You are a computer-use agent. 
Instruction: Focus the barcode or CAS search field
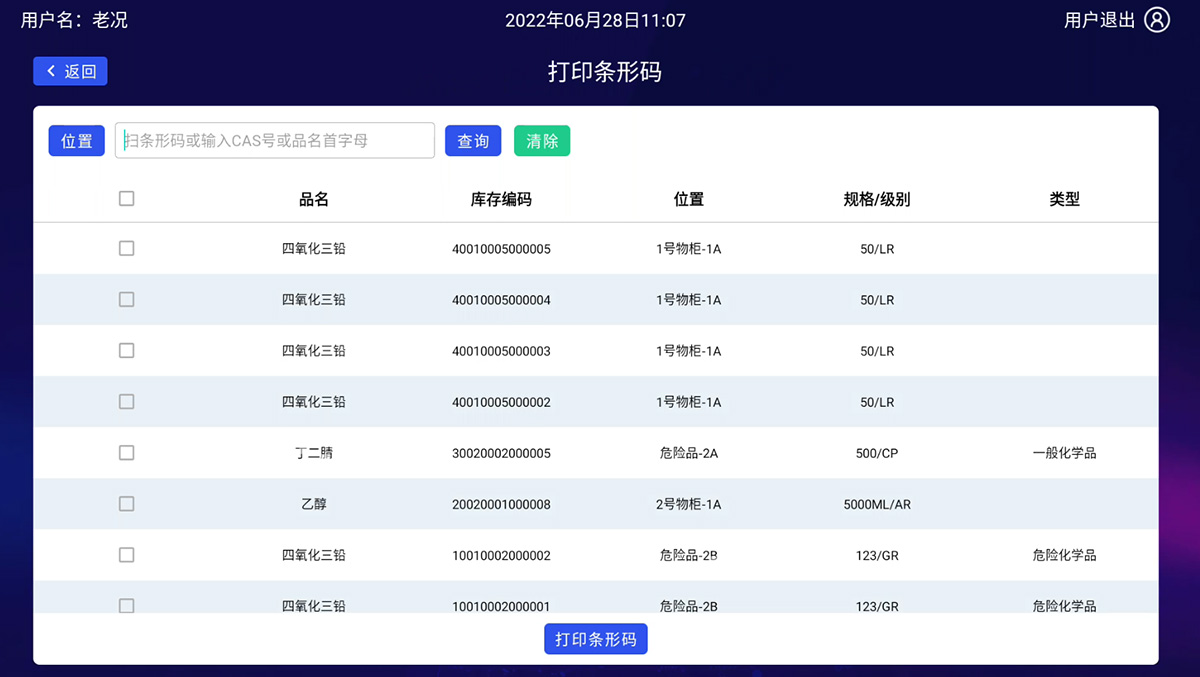pos(275,141)
